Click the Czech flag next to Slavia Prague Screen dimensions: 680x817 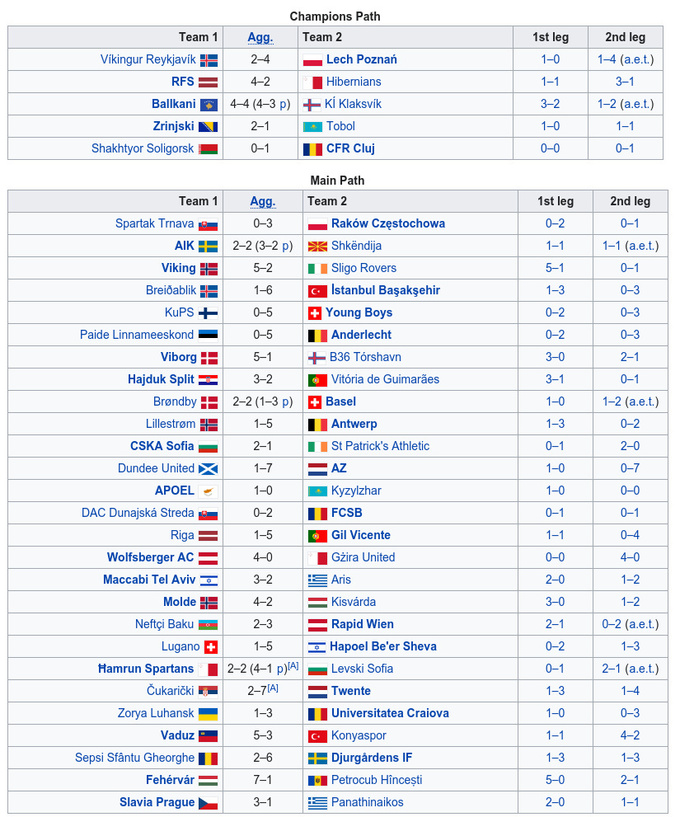tap(208, 803)
